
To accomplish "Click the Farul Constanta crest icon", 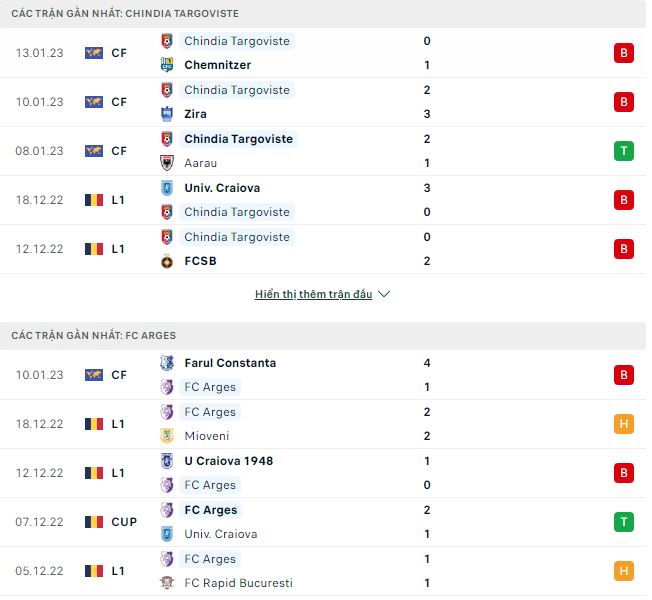I will pyautogui.click(x=167, y=363).
